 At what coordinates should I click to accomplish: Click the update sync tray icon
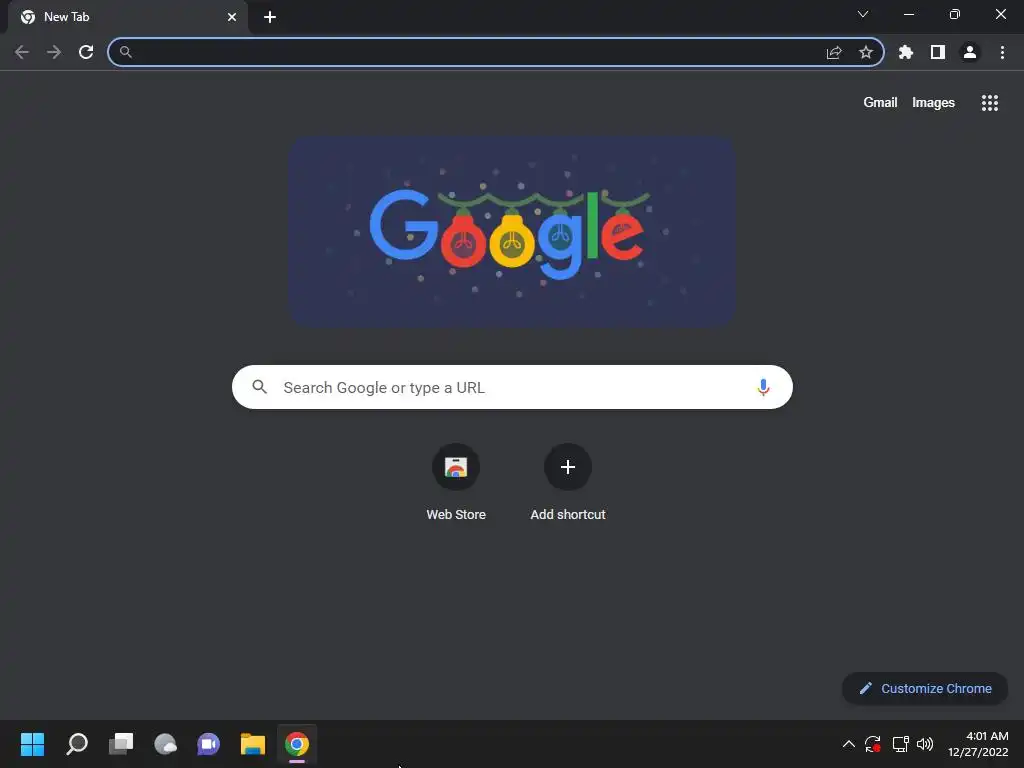point(873,744)
